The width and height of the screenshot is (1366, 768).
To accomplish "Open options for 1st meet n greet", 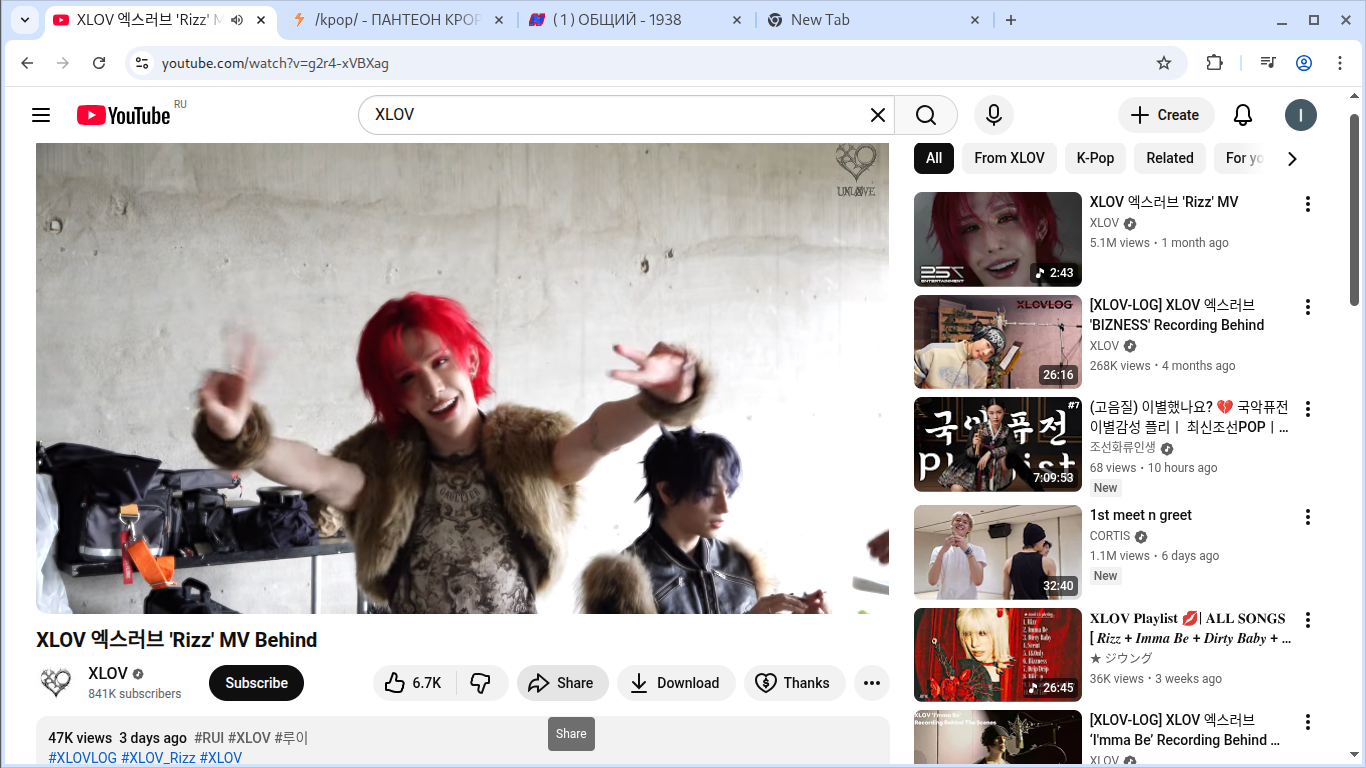I will [x=1307, y=517].
